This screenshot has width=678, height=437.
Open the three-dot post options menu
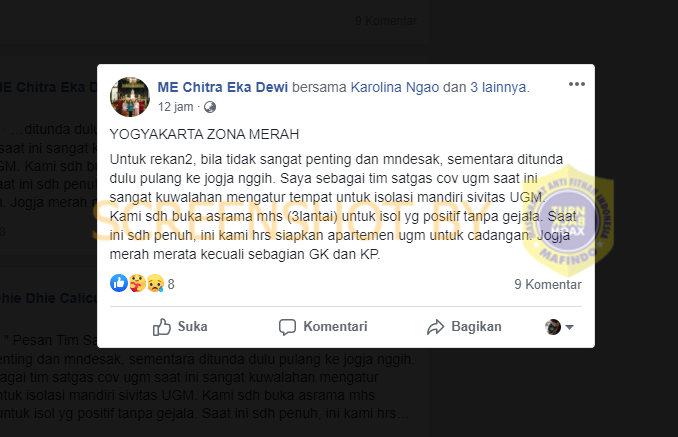coord(576,84)
